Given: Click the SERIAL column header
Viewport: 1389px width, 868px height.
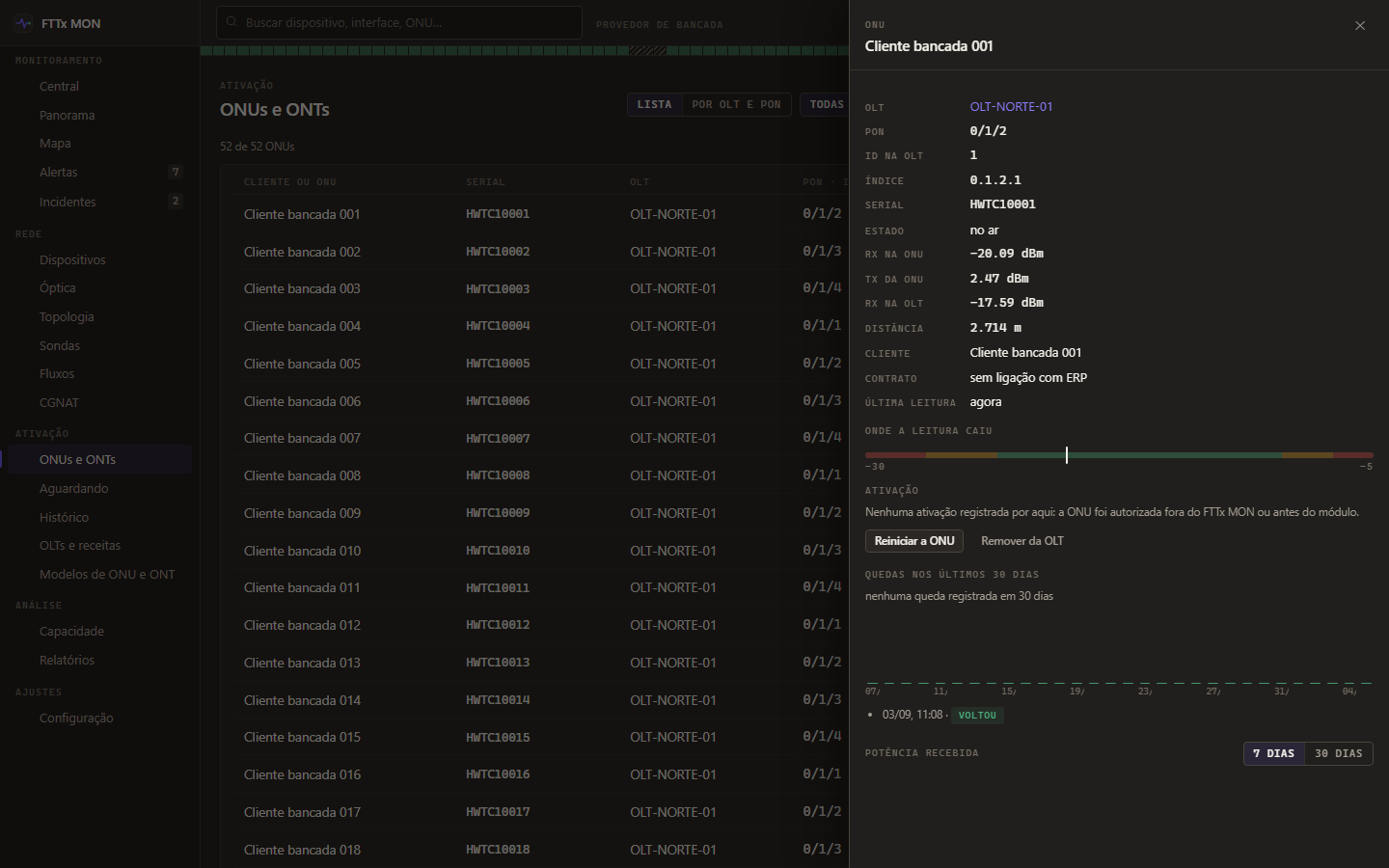Looking at the screenshot, I should pyautogui.click(x=485, y=182).
